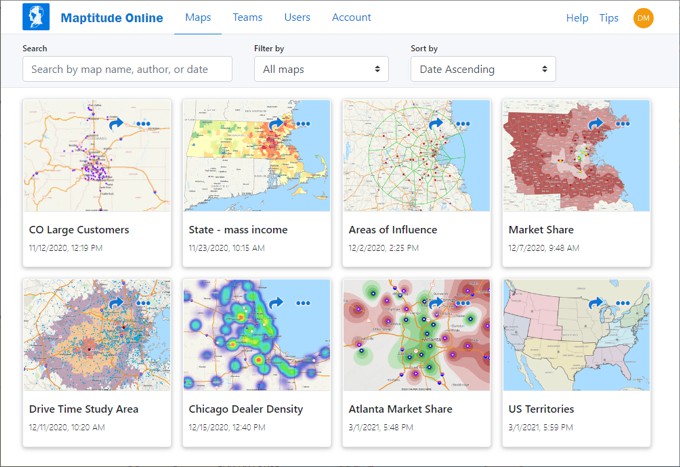Open the Help link
The width and height of the screenshot is (680, 467).
pyautogui.click(x=577, y=18)
